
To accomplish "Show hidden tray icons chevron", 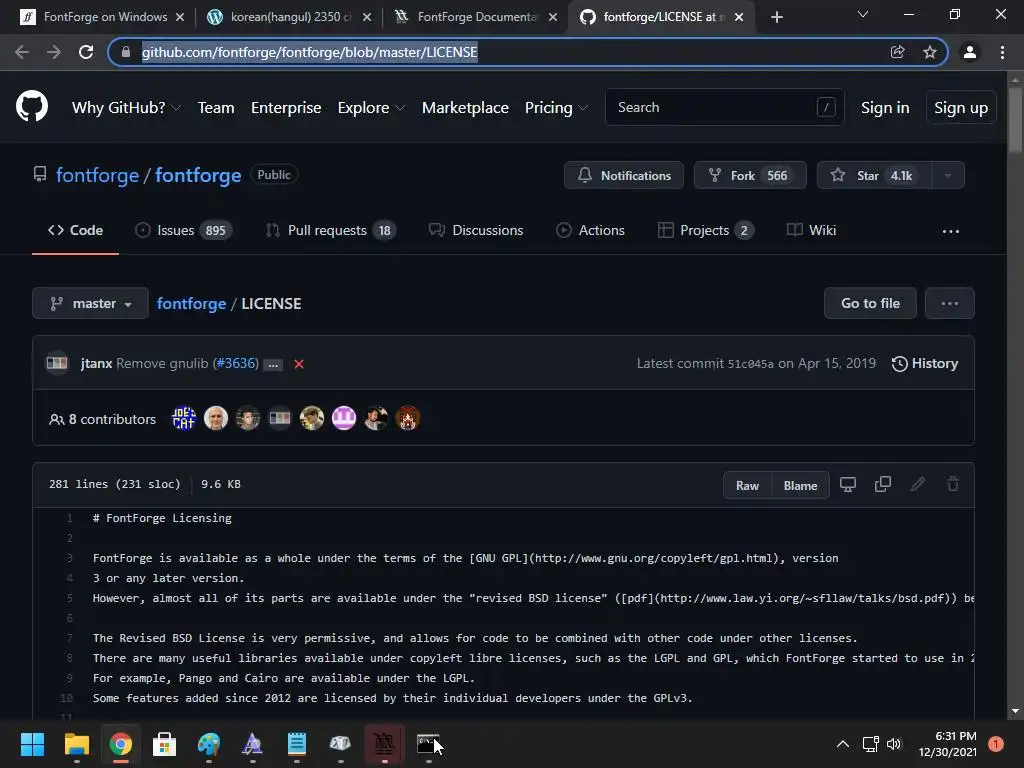I will pos(843,744).
